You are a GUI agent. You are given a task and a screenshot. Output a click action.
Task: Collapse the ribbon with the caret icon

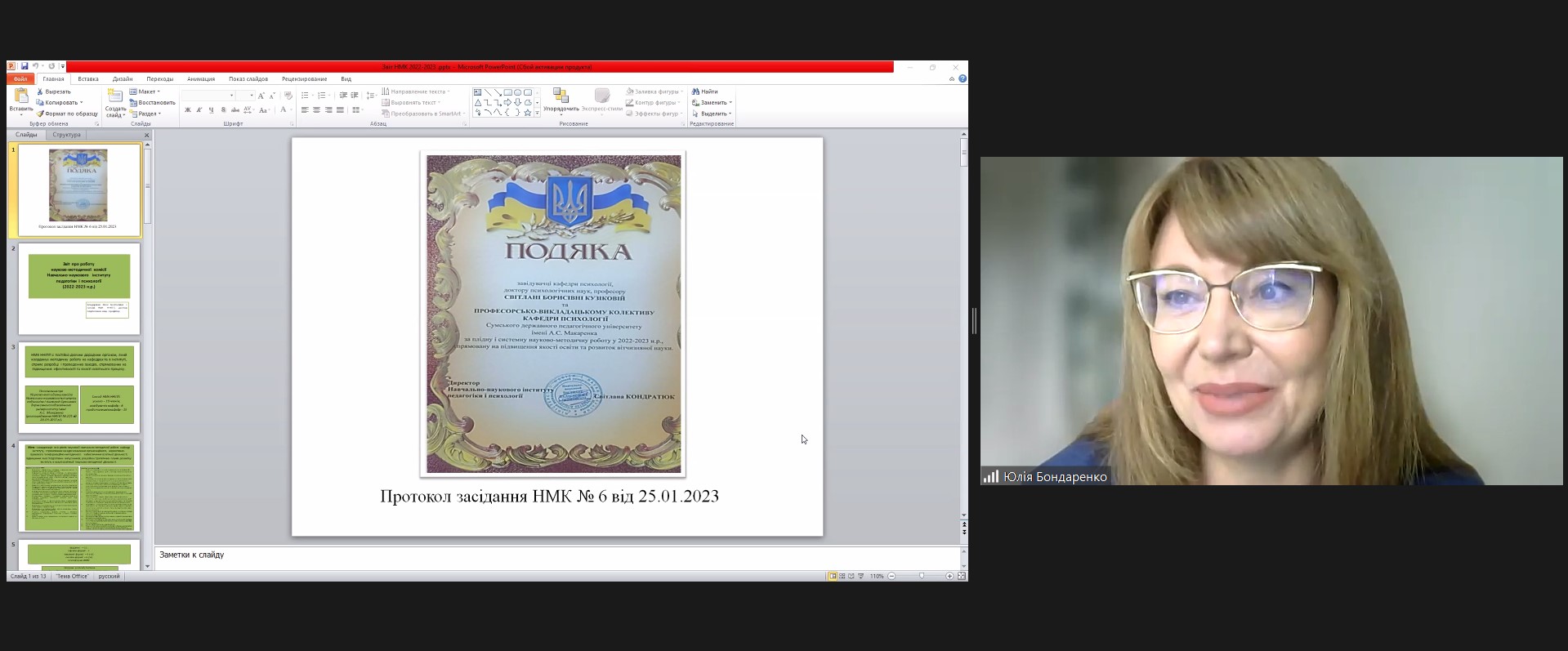pyautogui.click(x=952, y=79)
